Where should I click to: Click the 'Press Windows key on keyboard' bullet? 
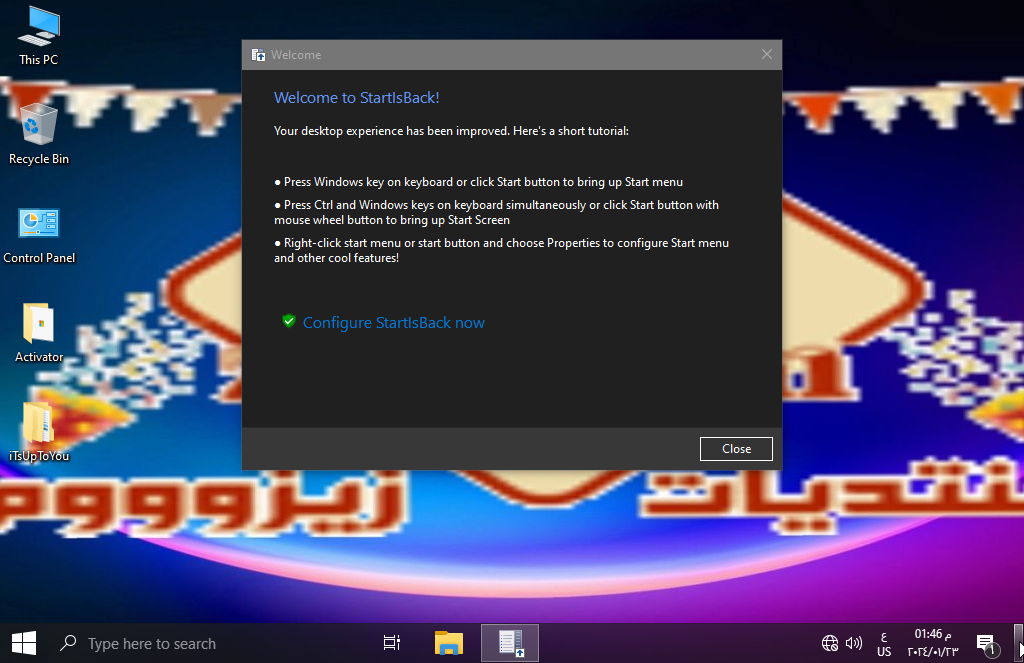pyautogui.click(x=479, y=182)
